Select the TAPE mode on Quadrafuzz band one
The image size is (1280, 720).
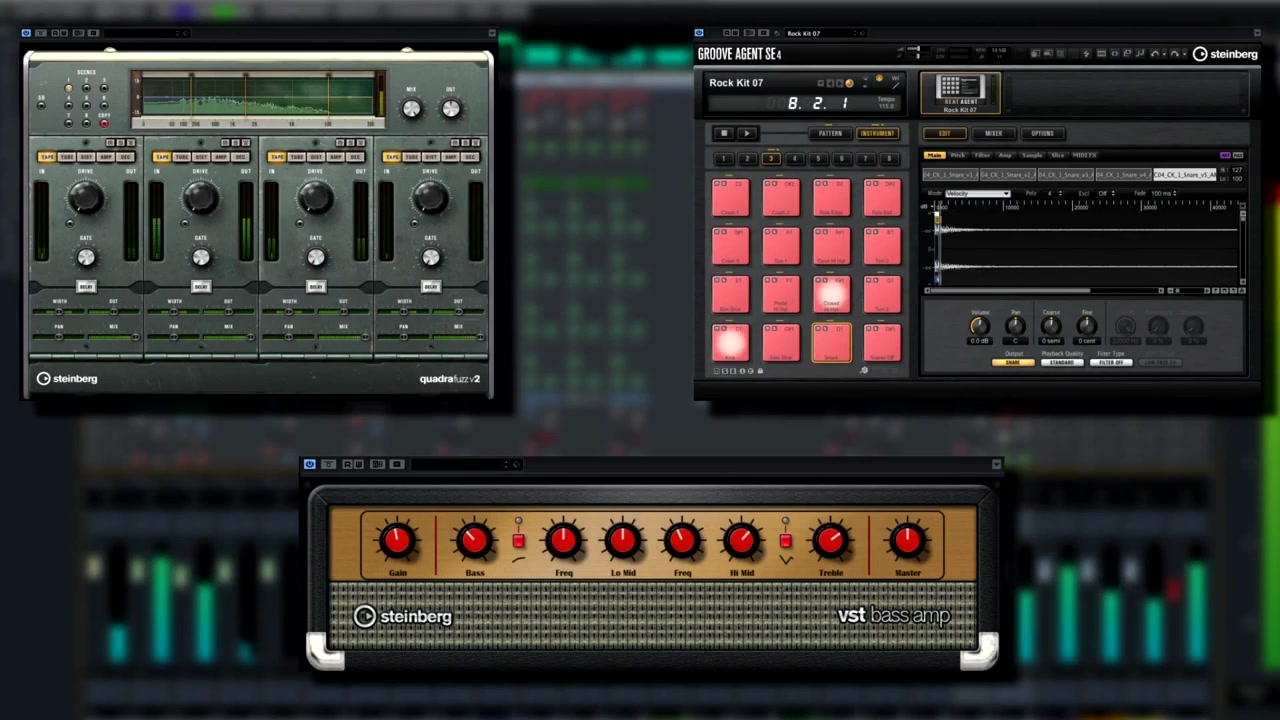pos(47,157)
